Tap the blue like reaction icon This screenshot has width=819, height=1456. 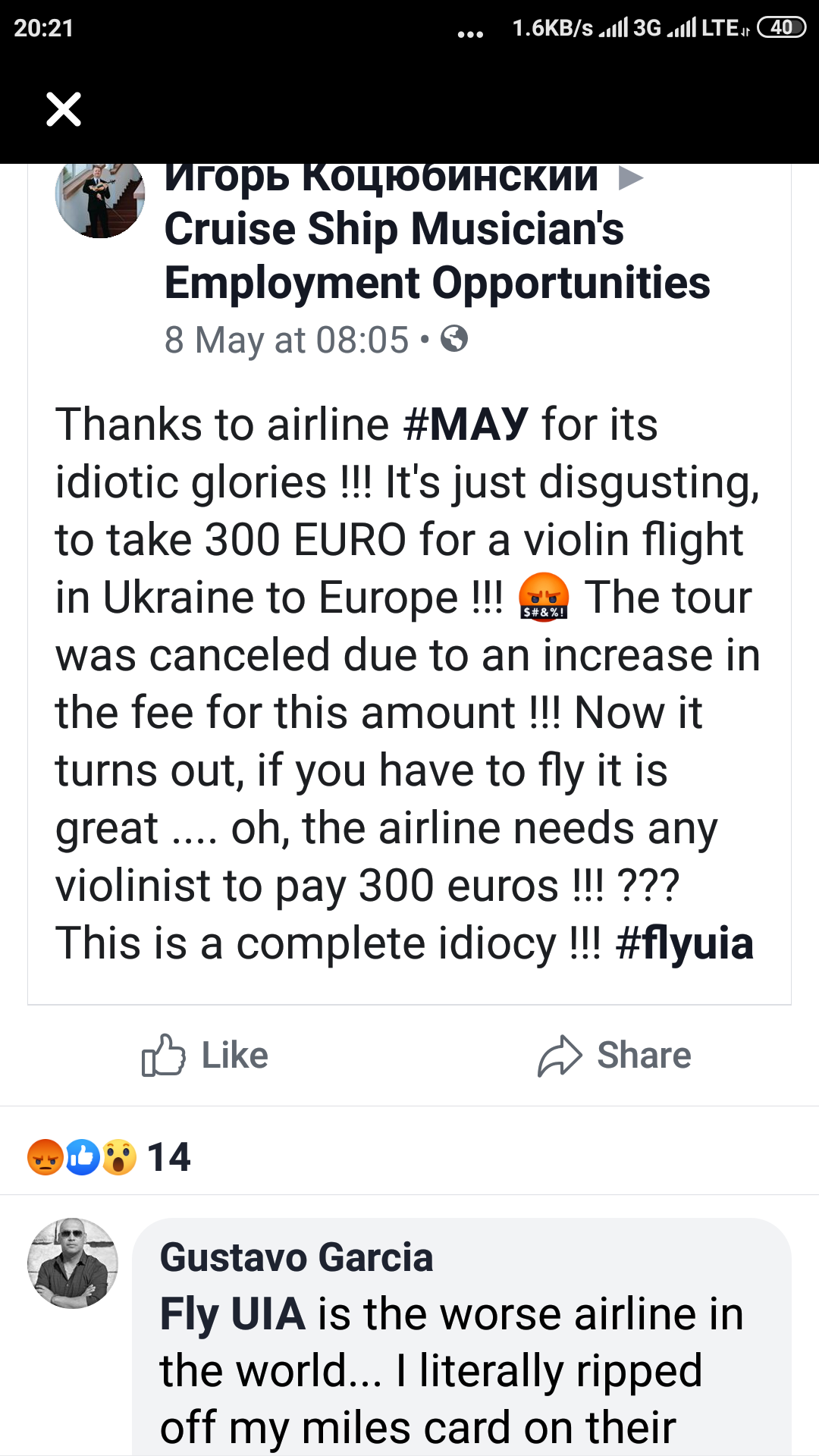82,1157
